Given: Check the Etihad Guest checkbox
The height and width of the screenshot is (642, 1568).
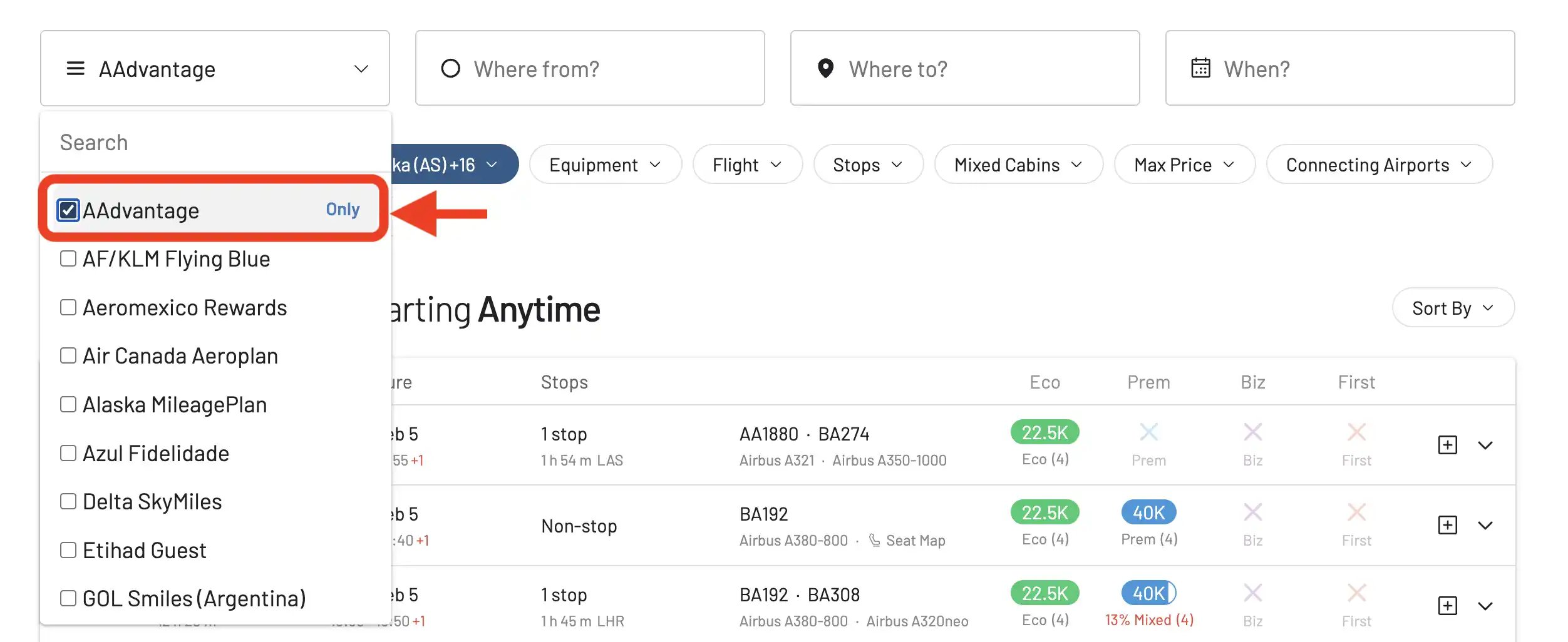Looking at the screenshot, I should [68, 550].
